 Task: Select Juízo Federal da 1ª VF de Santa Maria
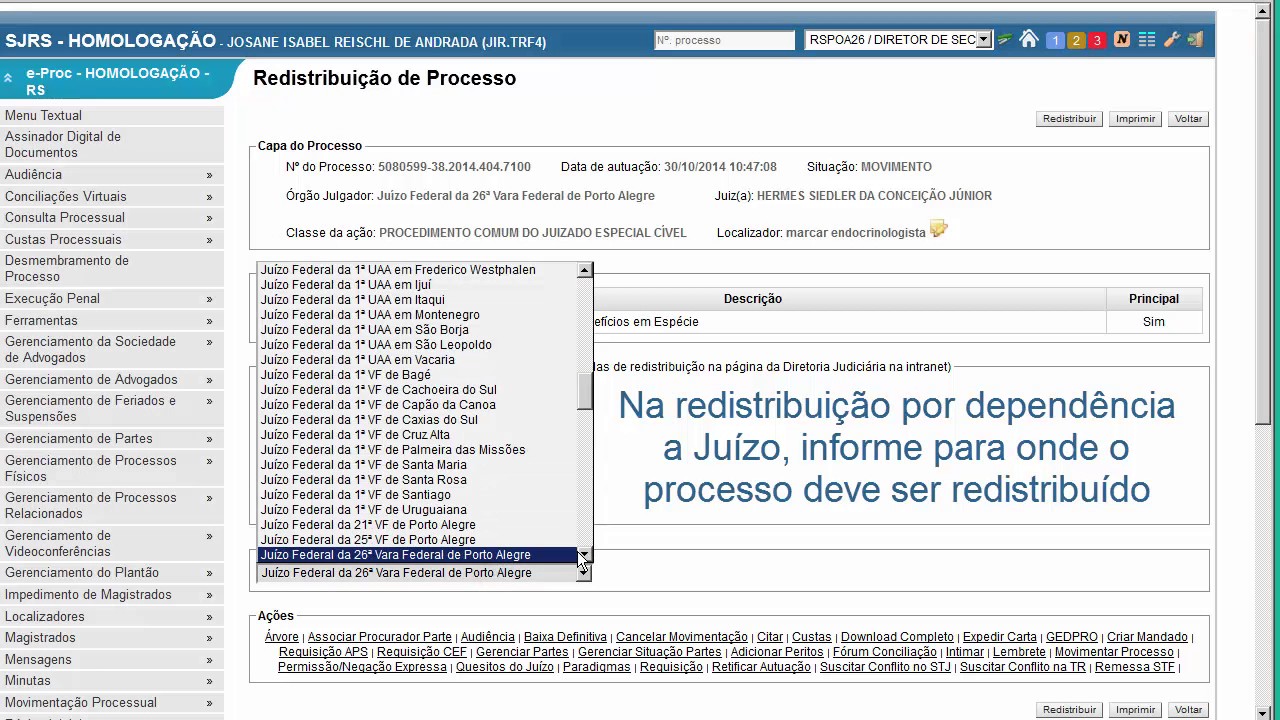pos(417,465)
